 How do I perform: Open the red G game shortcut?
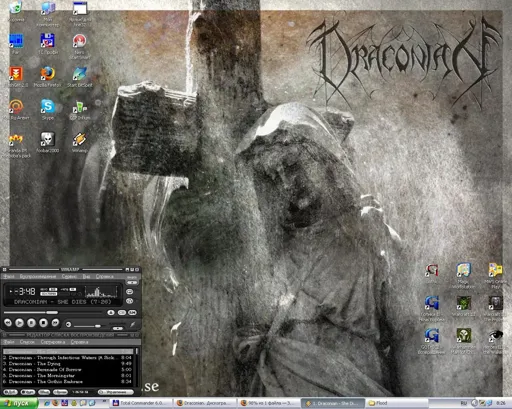431,270
